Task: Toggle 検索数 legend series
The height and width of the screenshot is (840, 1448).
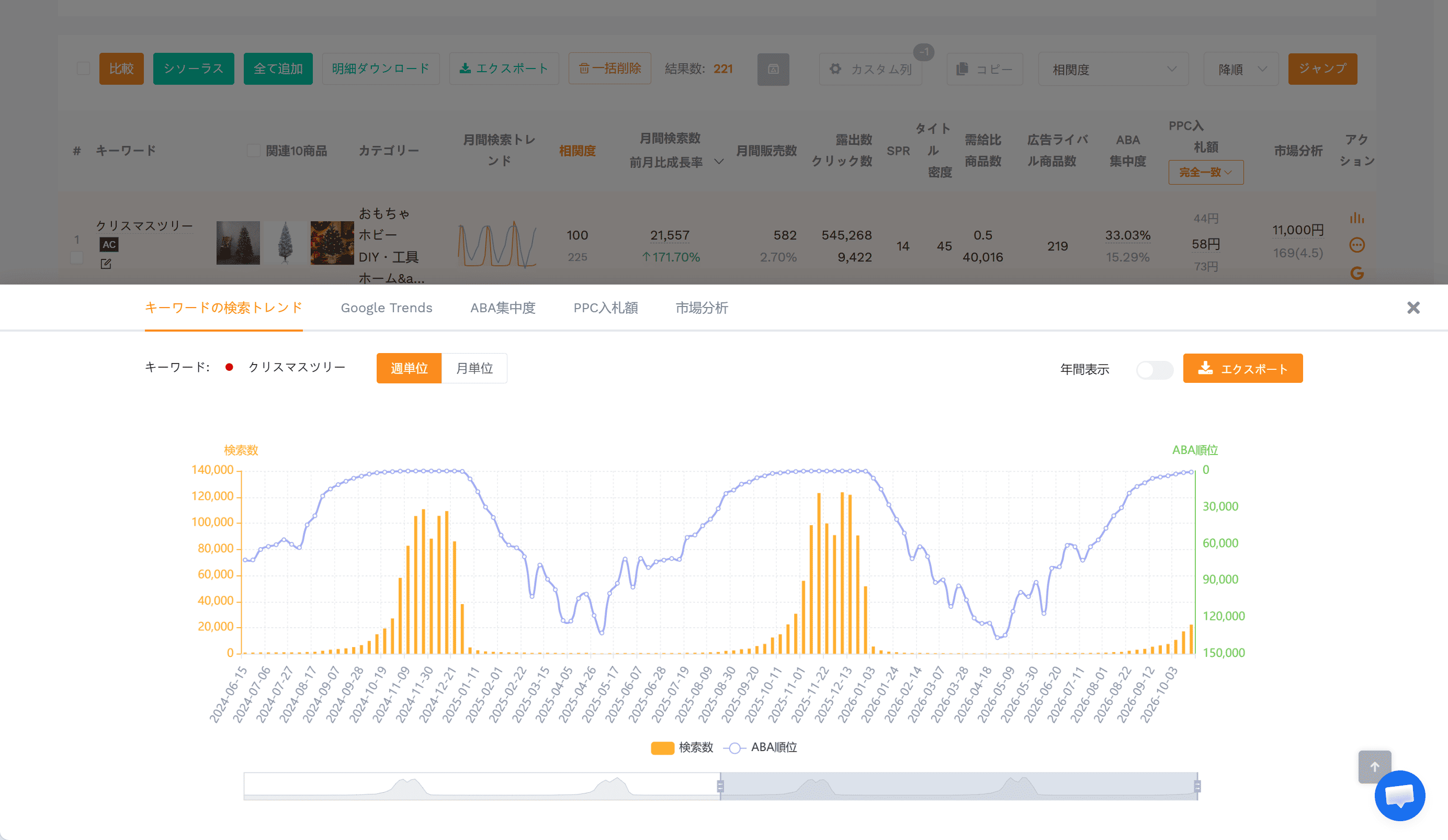Action: pos(682,747)
